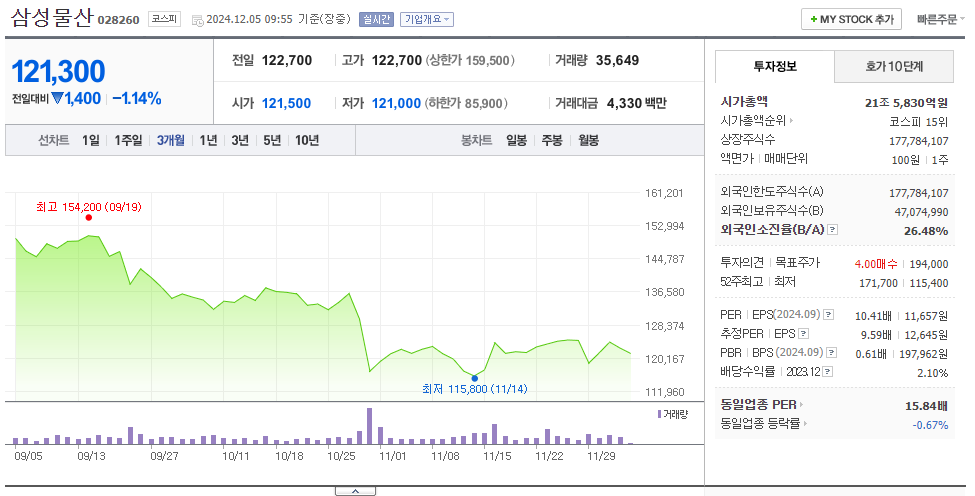Click the 거래대금 4,330 백만 value
The image size is (975, 496).
(x=636, y=103)
